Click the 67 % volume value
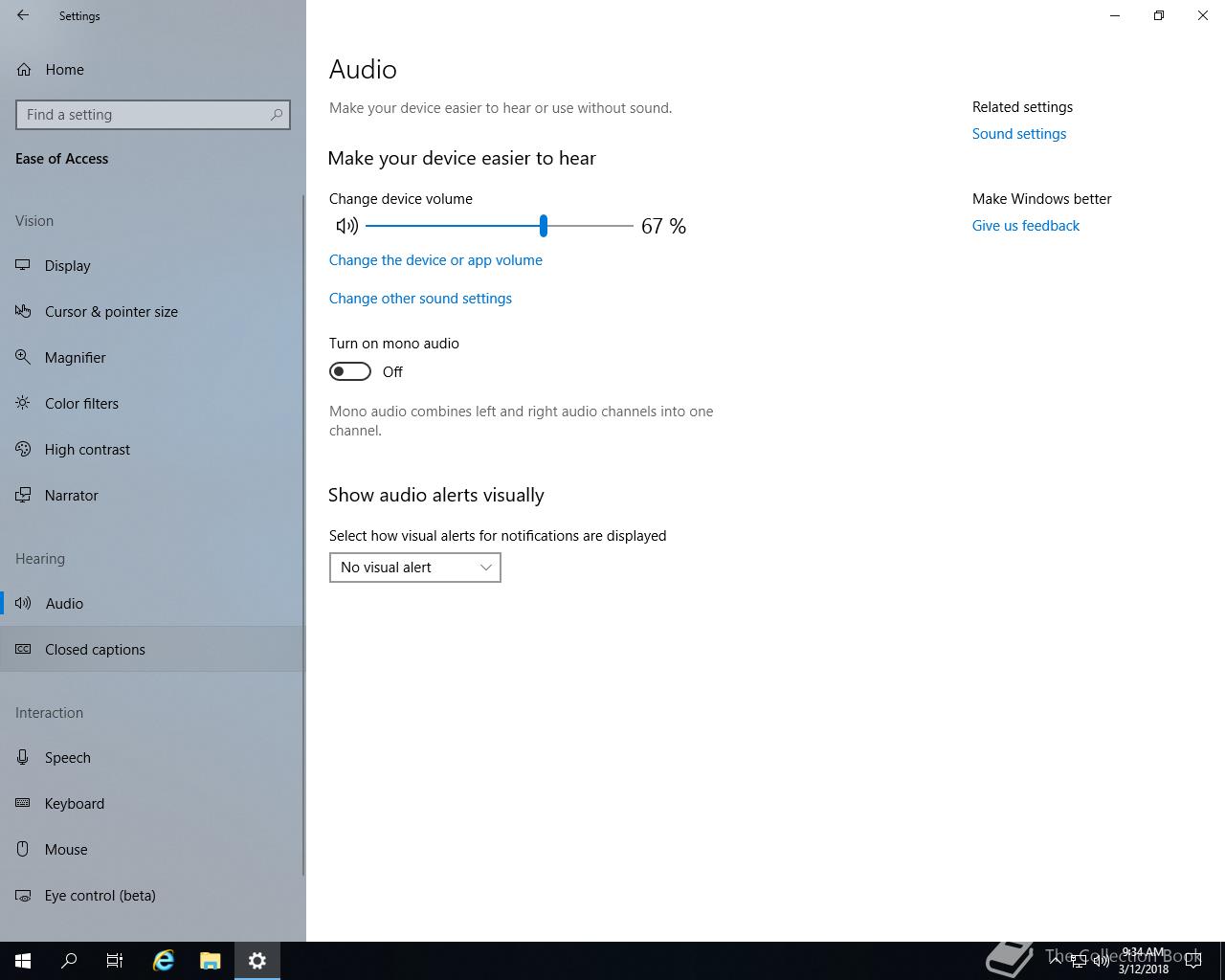The height and width of the screenshot is (980, 1225). pos(663,227)
